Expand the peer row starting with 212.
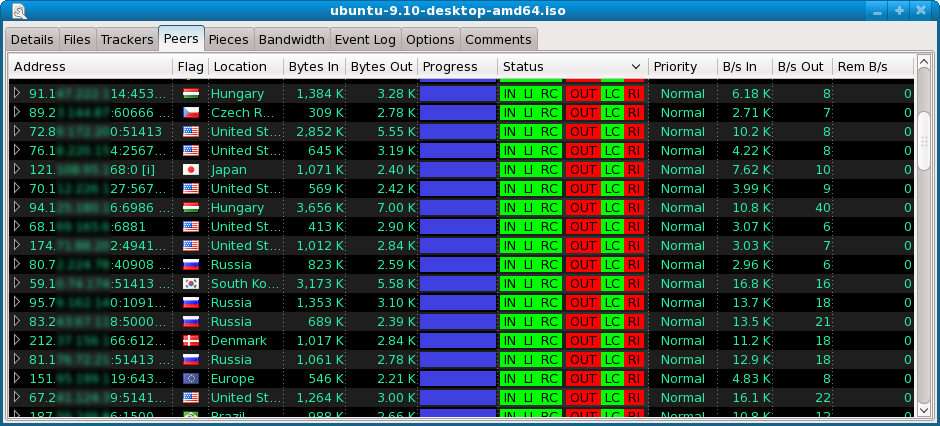 (17, 341)
